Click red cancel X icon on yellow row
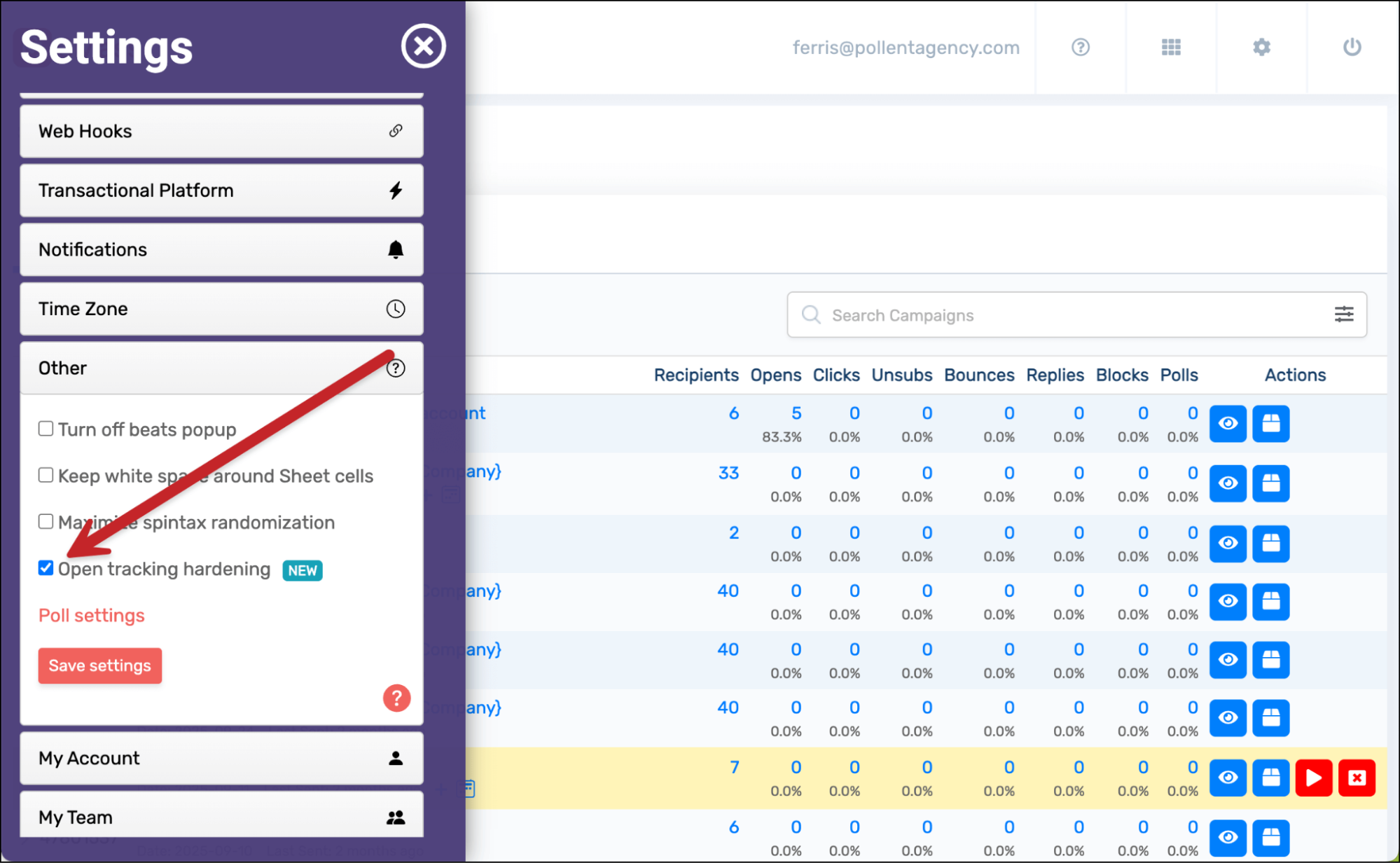This screenshot has width=1400, height=863. coord(1357,778)
